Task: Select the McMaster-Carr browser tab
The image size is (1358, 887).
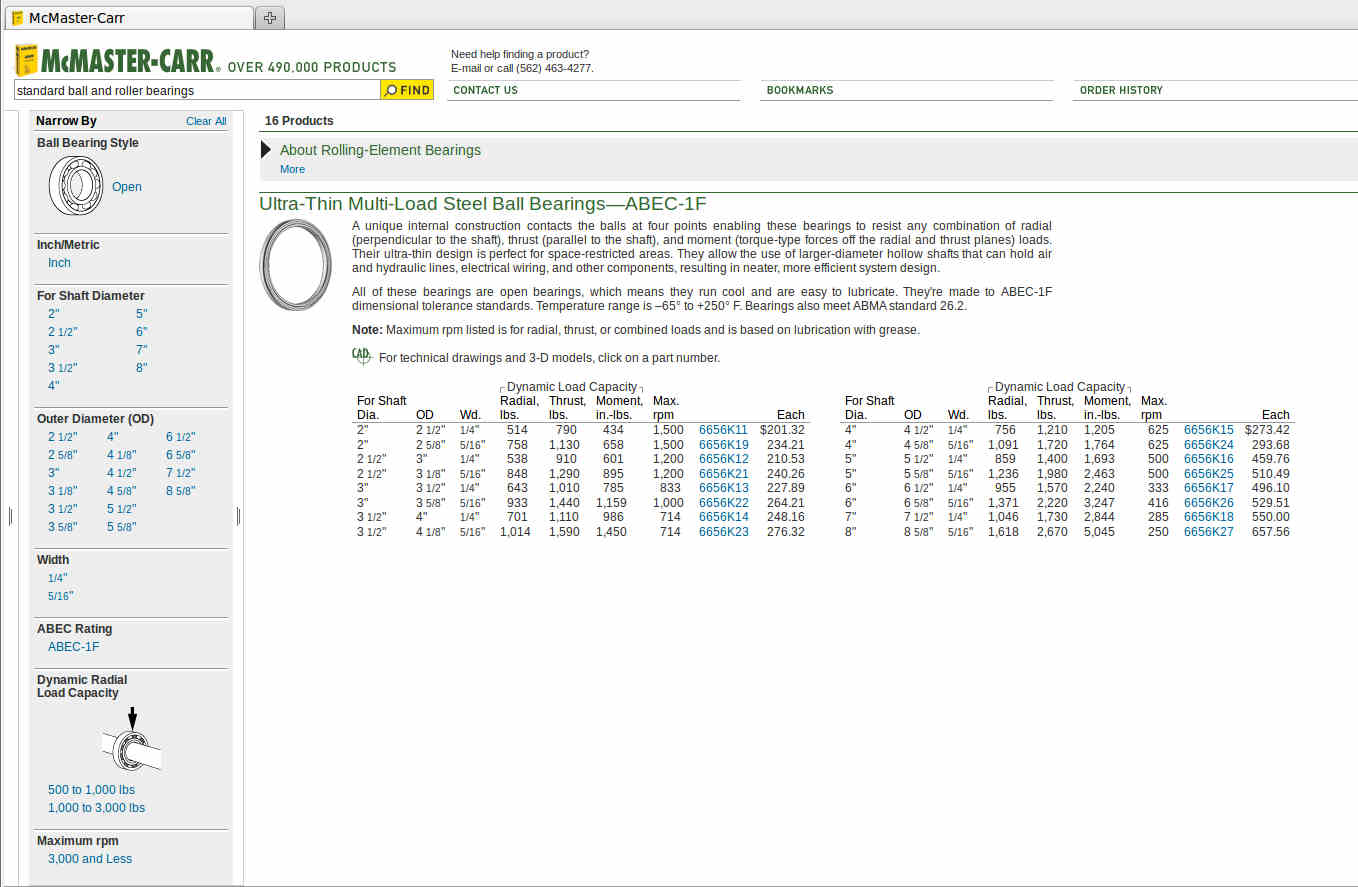Action: tap(130, 18)
